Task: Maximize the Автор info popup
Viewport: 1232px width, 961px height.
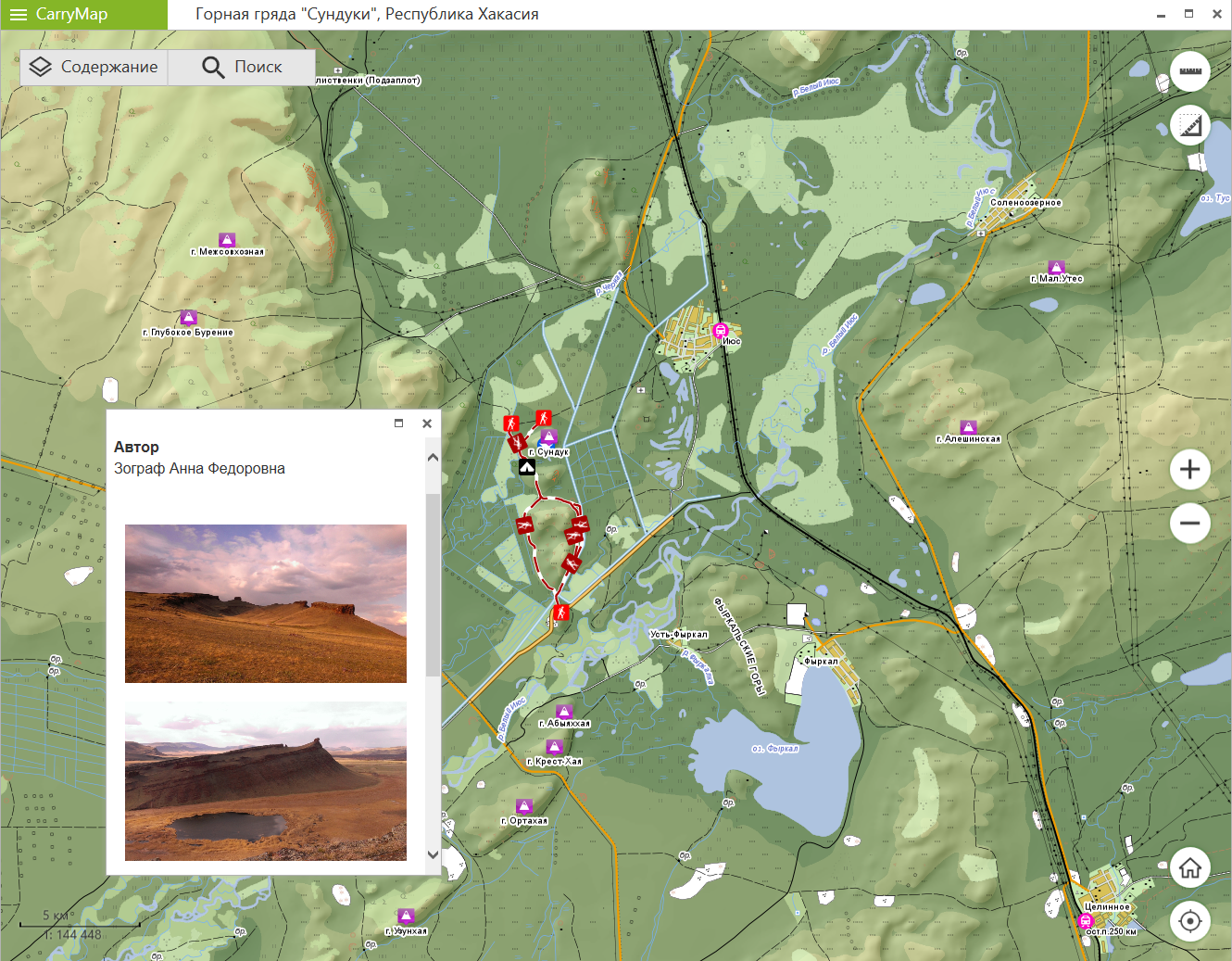Action: pyautogui.click(x=399, y=424)
